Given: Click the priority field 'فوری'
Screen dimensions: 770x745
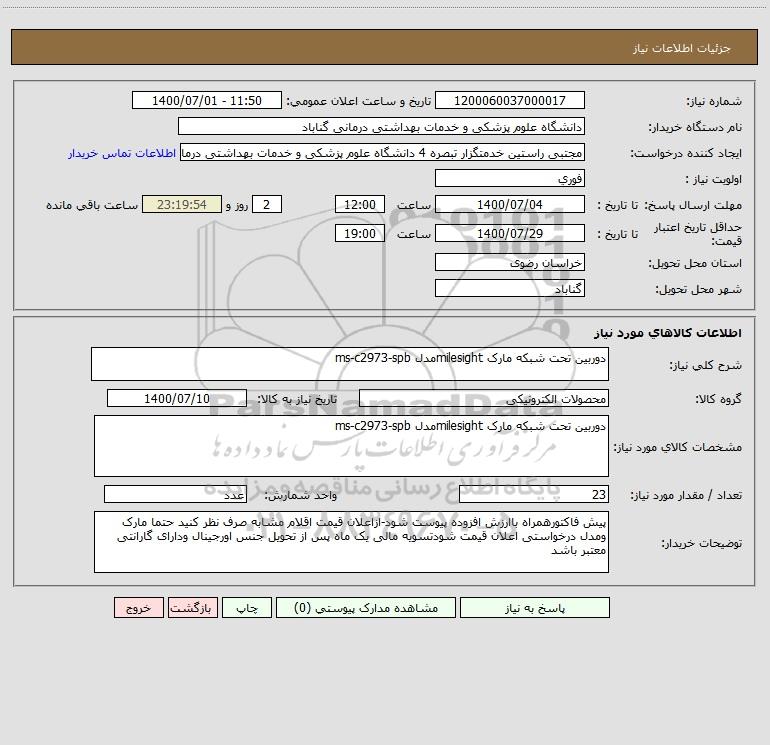Looking at the screenshot, I should [x=510, y=178].
